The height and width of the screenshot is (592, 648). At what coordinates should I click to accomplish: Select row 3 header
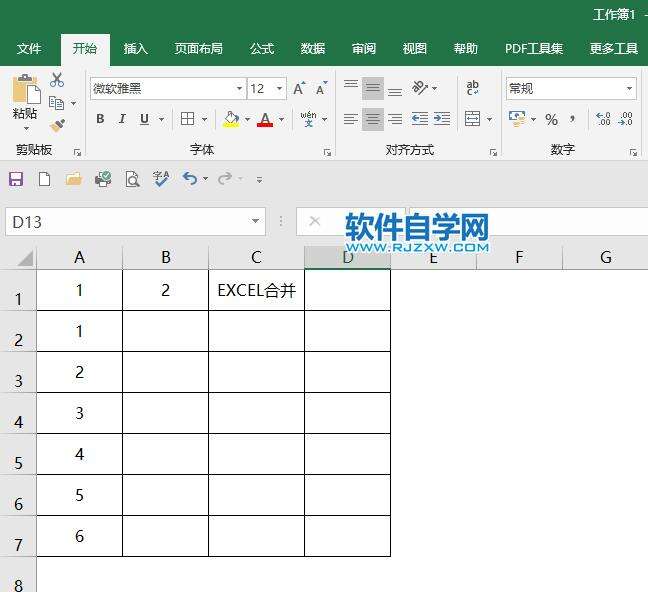pyautogui.click(x=18, y=373)
